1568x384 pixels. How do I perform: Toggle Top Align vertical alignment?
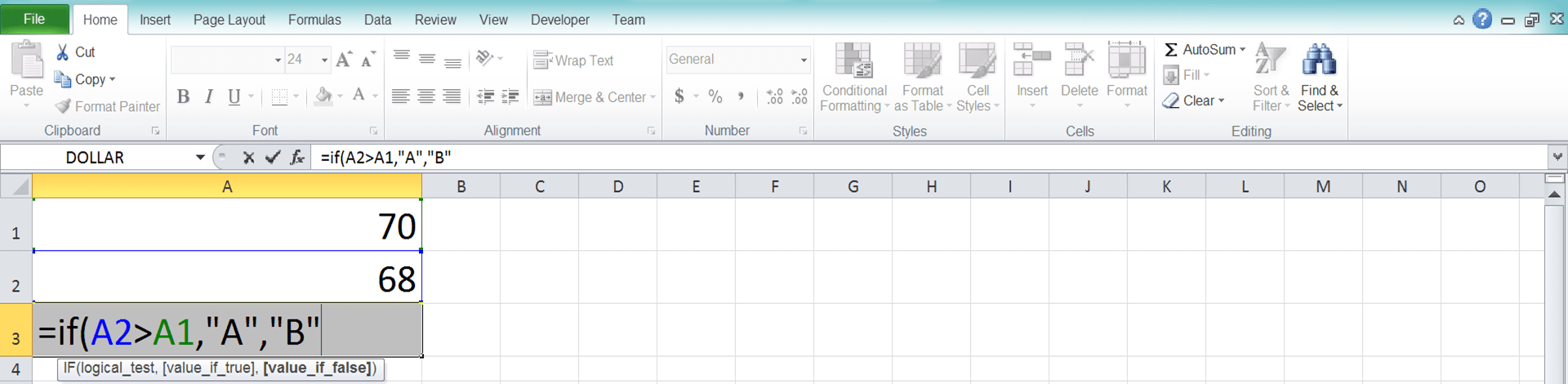tap(401, 58)
